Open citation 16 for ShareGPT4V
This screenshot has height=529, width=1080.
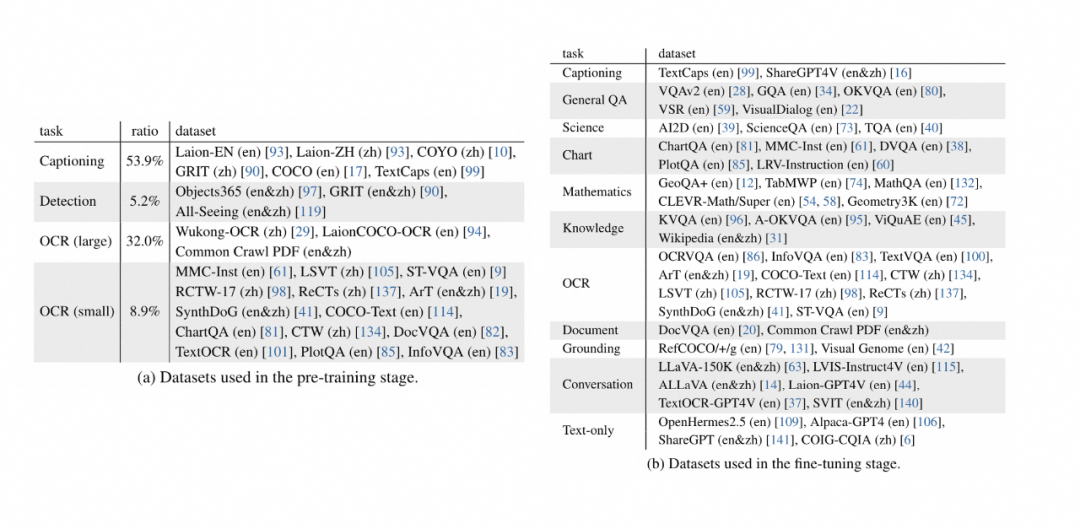(900, 72)
